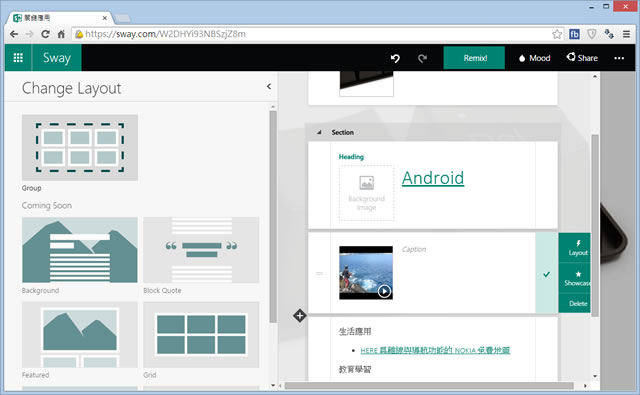This screenshot has height=395, width=640.
Task: Select the Group layout thumbnail
Action: 80,148
